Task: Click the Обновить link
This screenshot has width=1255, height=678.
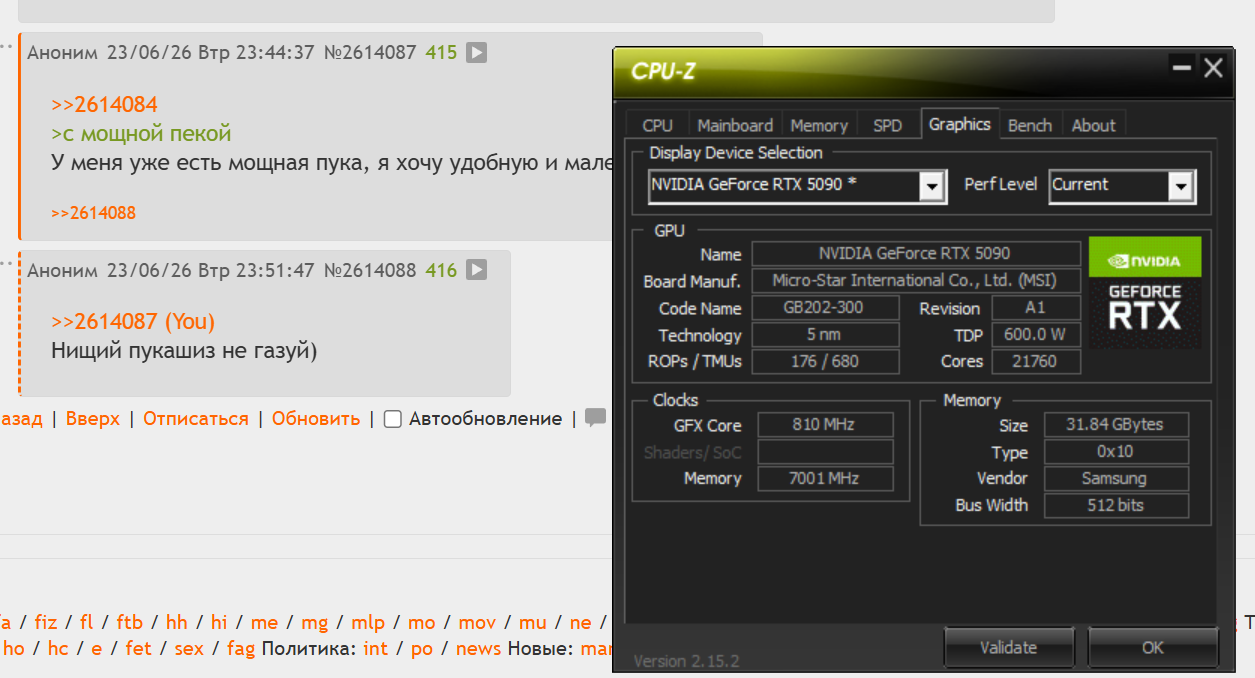Action: click(x=316, y=419)
